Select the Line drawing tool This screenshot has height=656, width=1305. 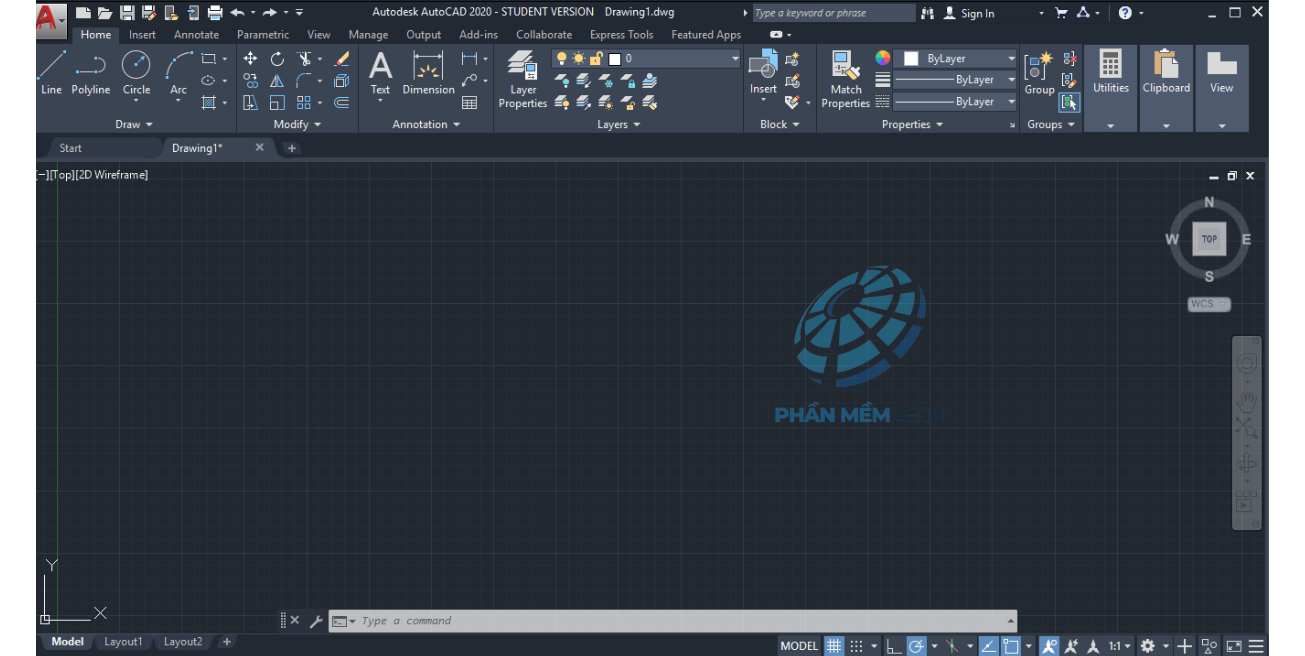[51, 73]
